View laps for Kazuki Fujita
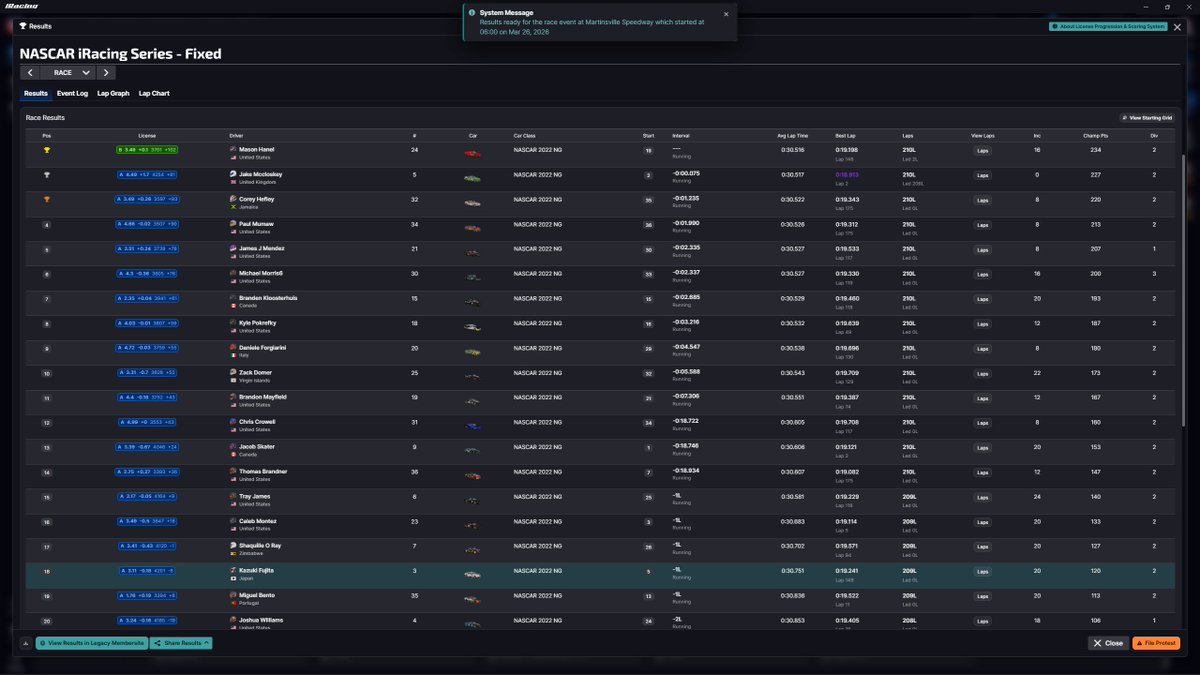This screenshot has width=1200, height=675. click(983, 571)
